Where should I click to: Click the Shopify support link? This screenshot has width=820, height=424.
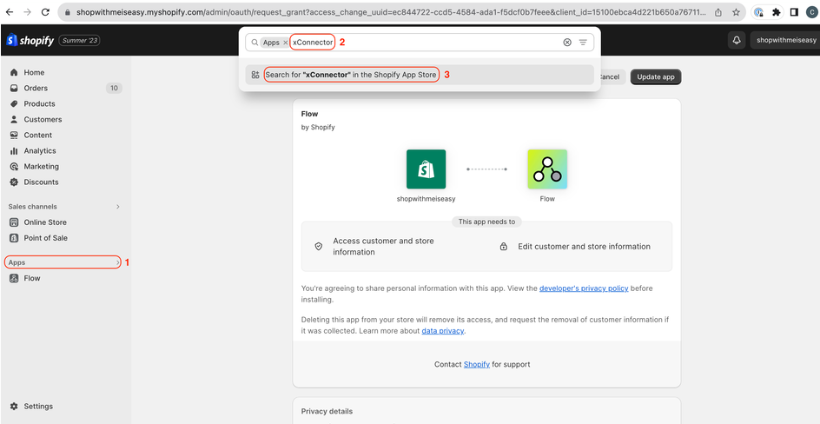[x=476, y=364]
